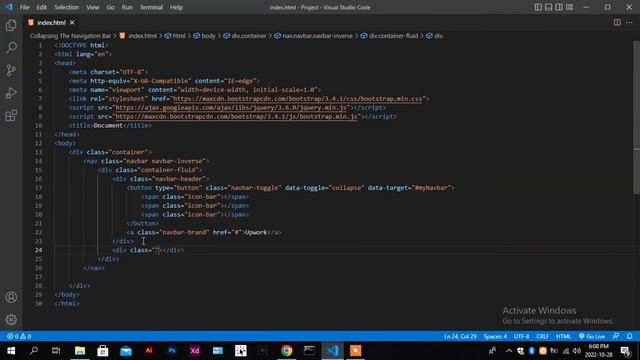Click the errors and warnings status indicator
This screenshot has height=360, width=640.
pos(19,336)
